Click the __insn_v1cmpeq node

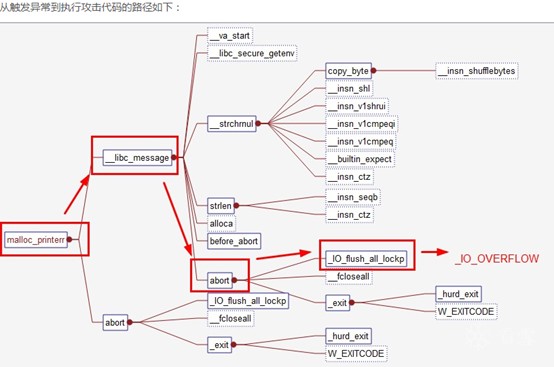coord(360,141)
